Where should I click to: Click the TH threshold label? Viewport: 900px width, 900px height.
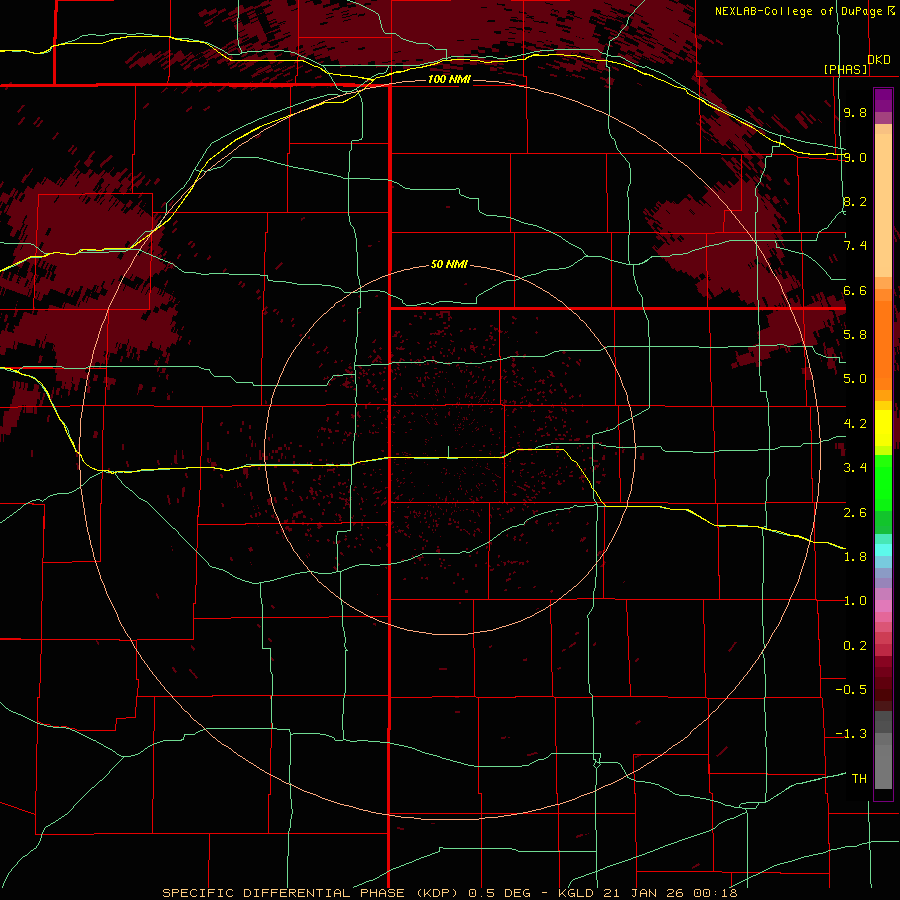pyautogui.click(x=859, y=778)
